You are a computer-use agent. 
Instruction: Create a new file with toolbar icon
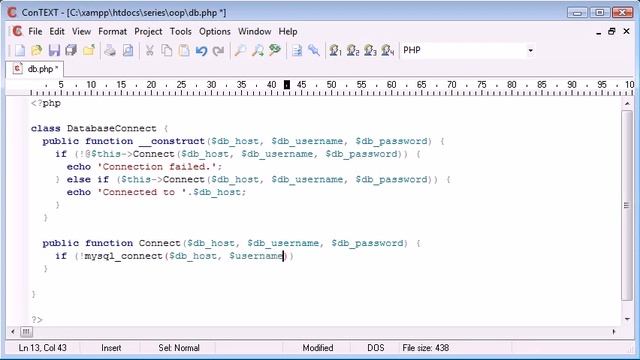click(x=20, y=51)
